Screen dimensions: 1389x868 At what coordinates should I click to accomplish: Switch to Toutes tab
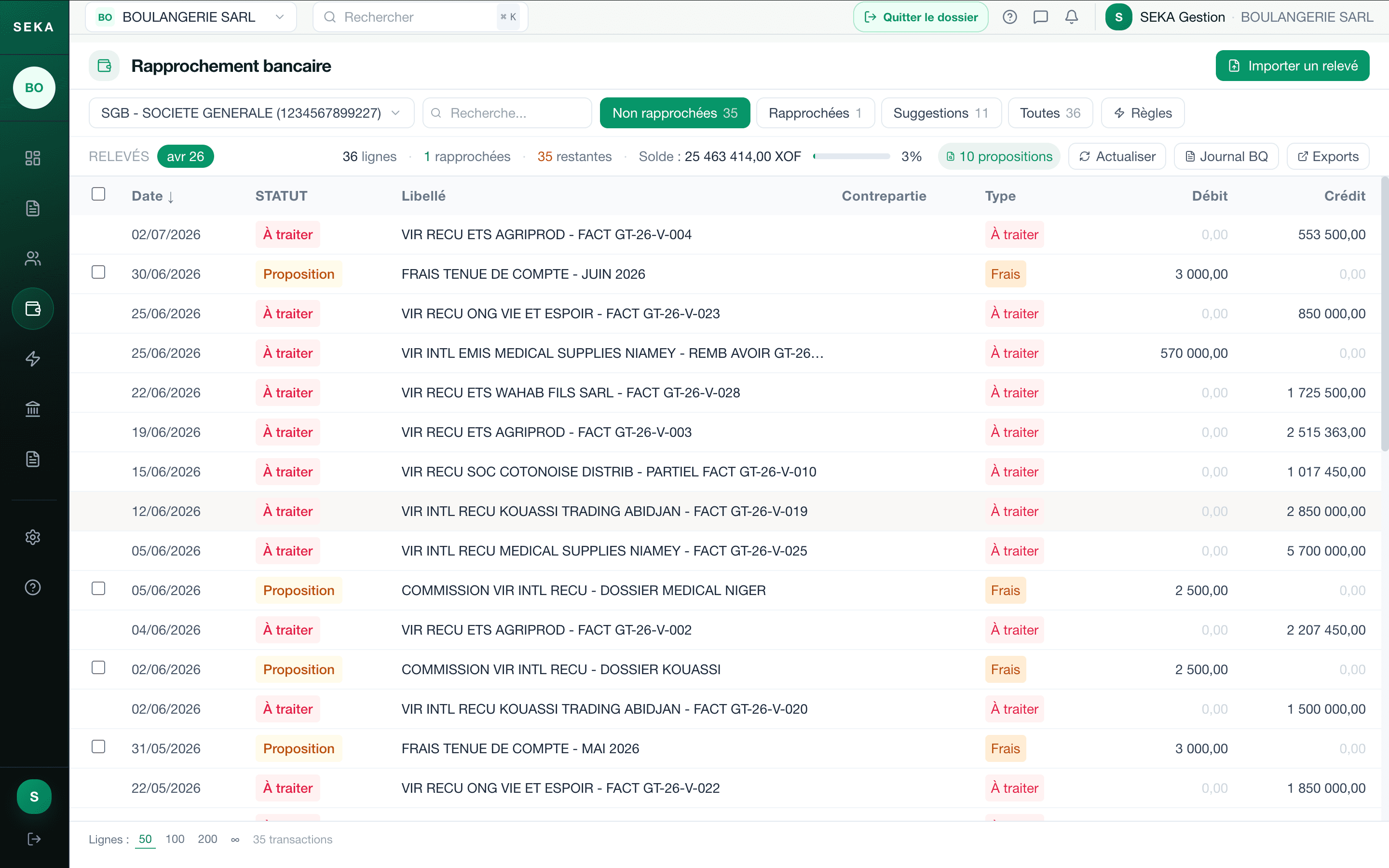[x=1050, y=113]
